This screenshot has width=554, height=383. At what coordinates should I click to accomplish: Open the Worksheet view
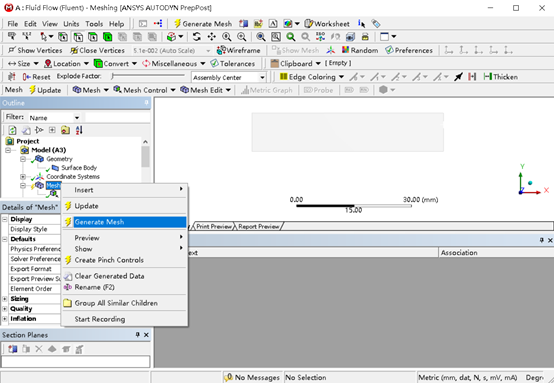pyautogui.click(x=327, y=24)
